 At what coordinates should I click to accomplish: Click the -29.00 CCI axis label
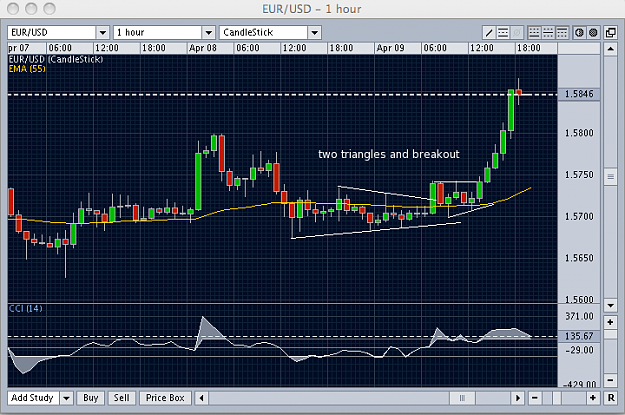[579, 350]
